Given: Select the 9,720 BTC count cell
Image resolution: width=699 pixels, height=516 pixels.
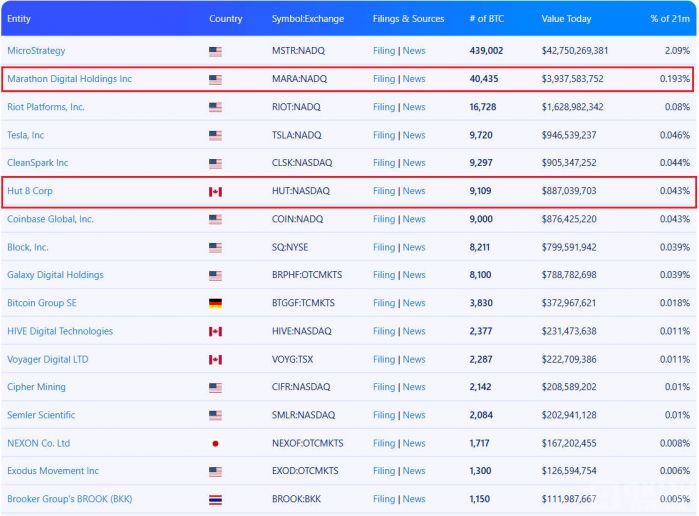Looking at the screenshot, I should [x=481, y=135].
